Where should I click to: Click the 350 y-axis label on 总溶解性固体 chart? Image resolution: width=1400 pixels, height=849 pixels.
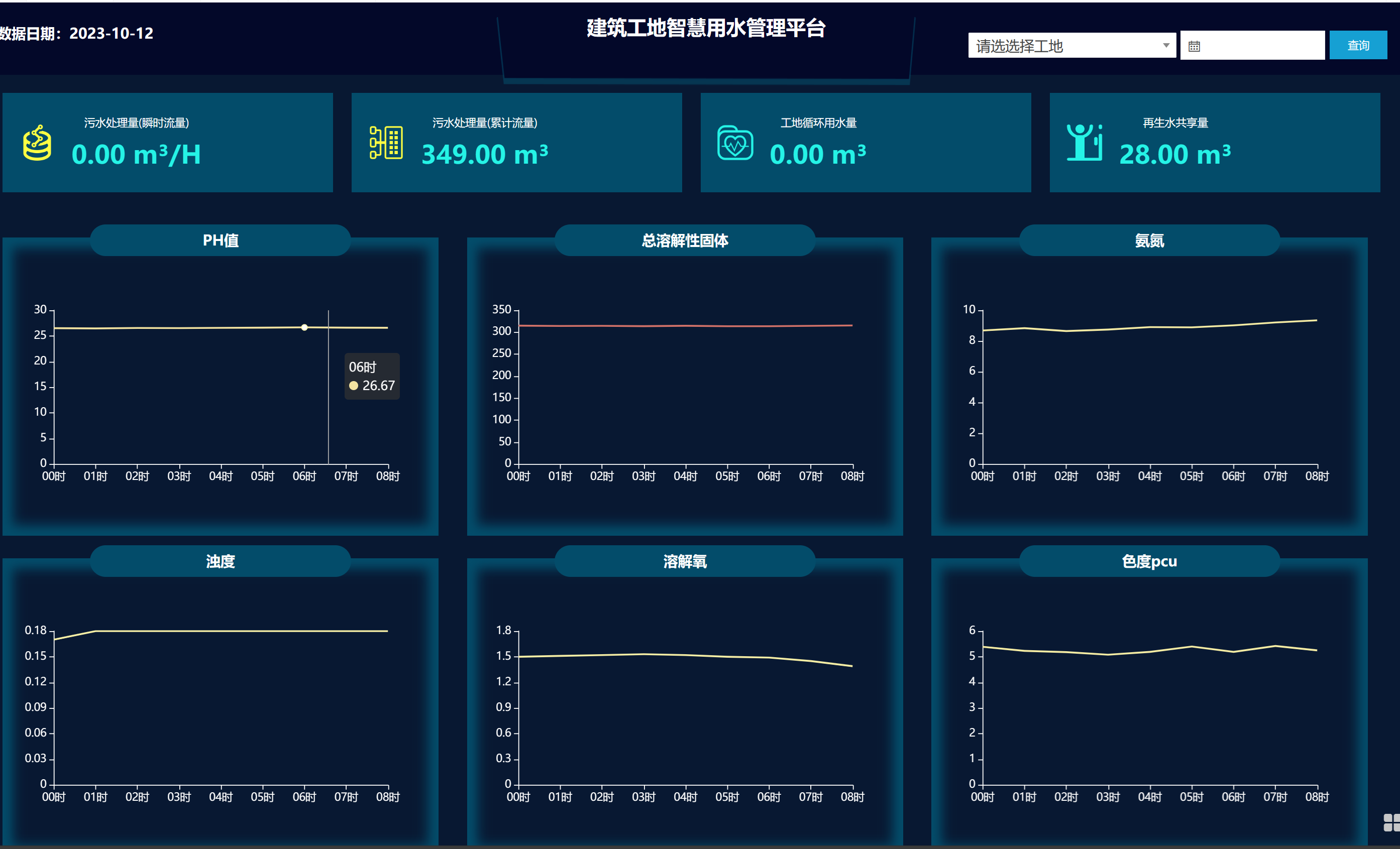click(502, 309)
